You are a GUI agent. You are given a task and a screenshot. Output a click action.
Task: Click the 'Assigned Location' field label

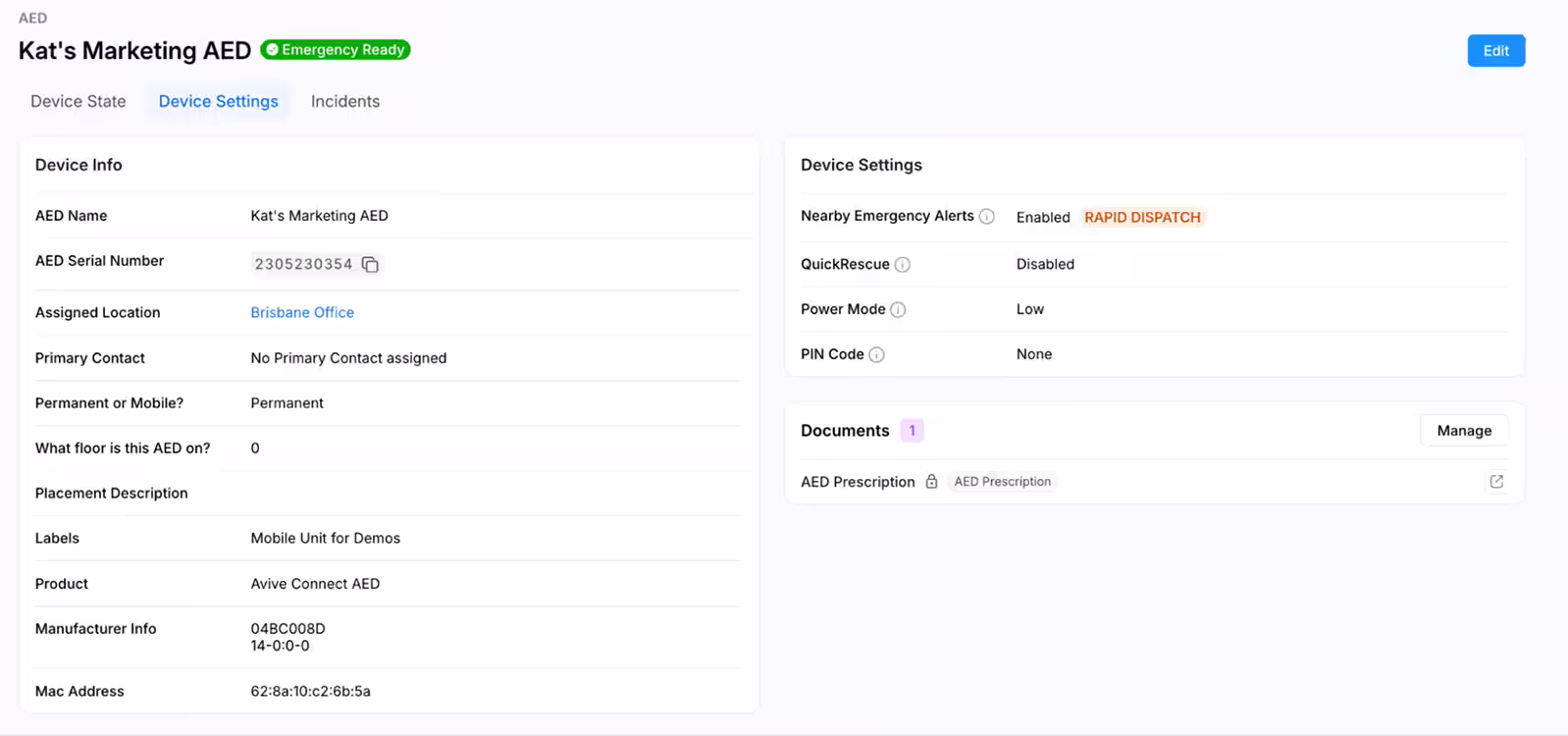click(97, 313)
